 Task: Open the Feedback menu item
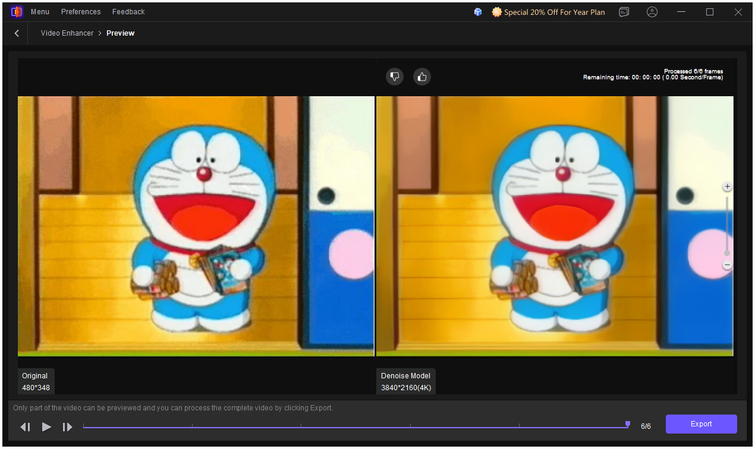128,12
